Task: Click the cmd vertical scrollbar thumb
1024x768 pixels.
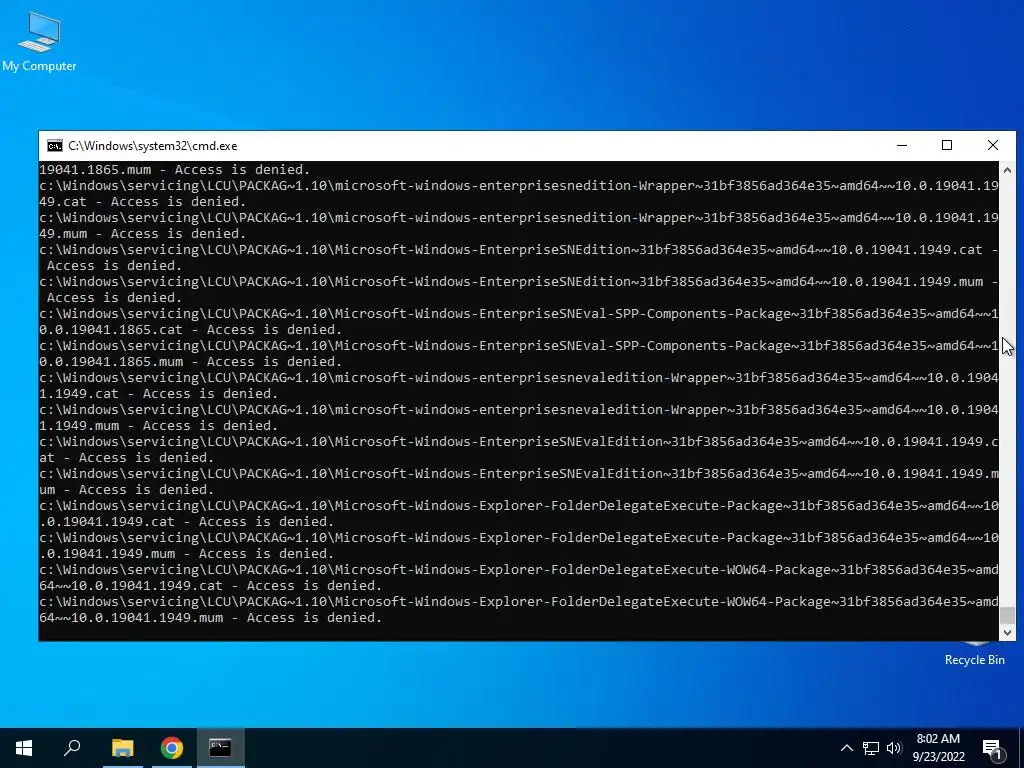Action: click(1007, 615)
